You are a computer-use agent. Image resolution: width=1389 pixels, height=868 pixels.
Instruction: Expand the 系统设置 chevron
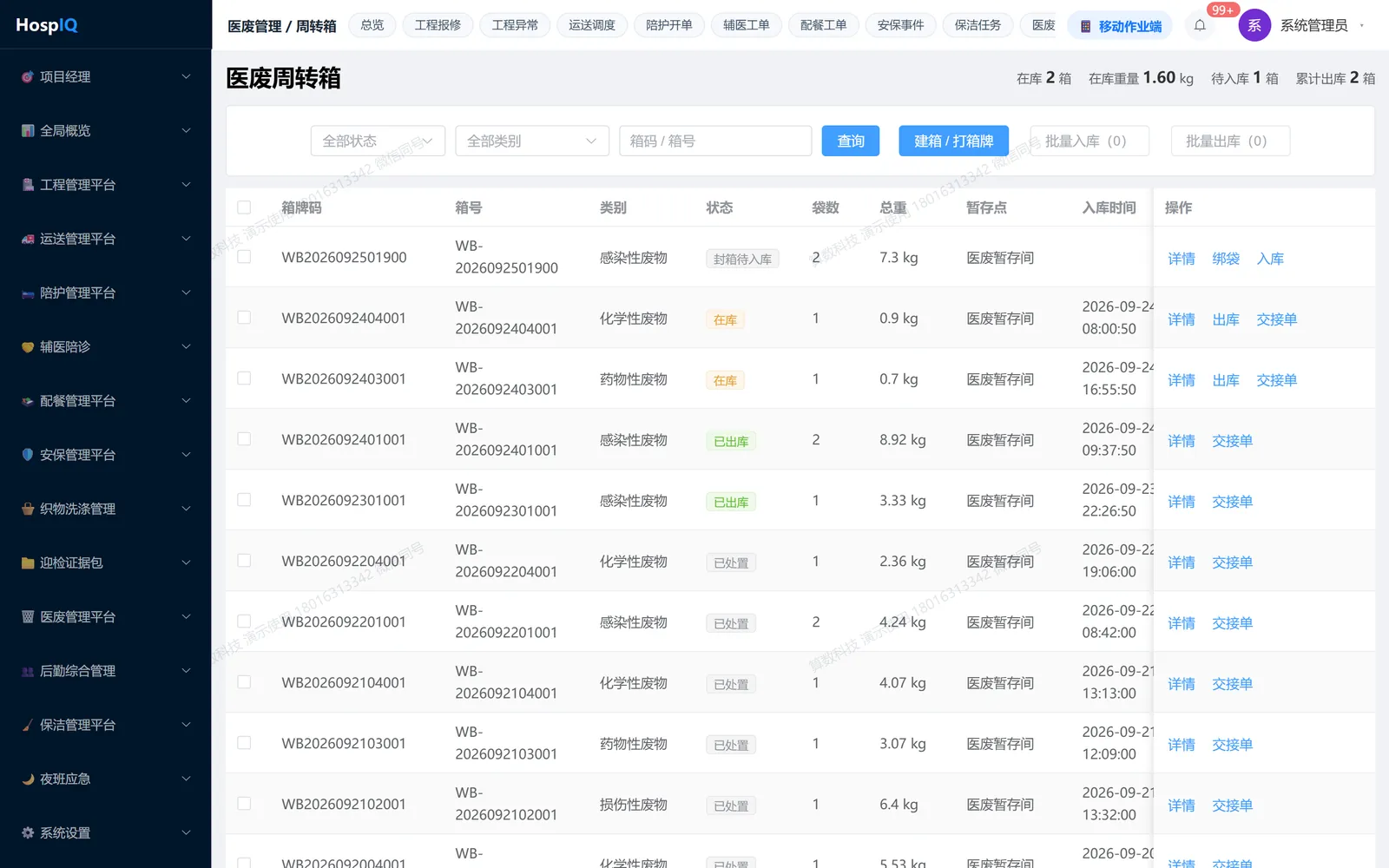pyautogui.click(x=186, y=832)
